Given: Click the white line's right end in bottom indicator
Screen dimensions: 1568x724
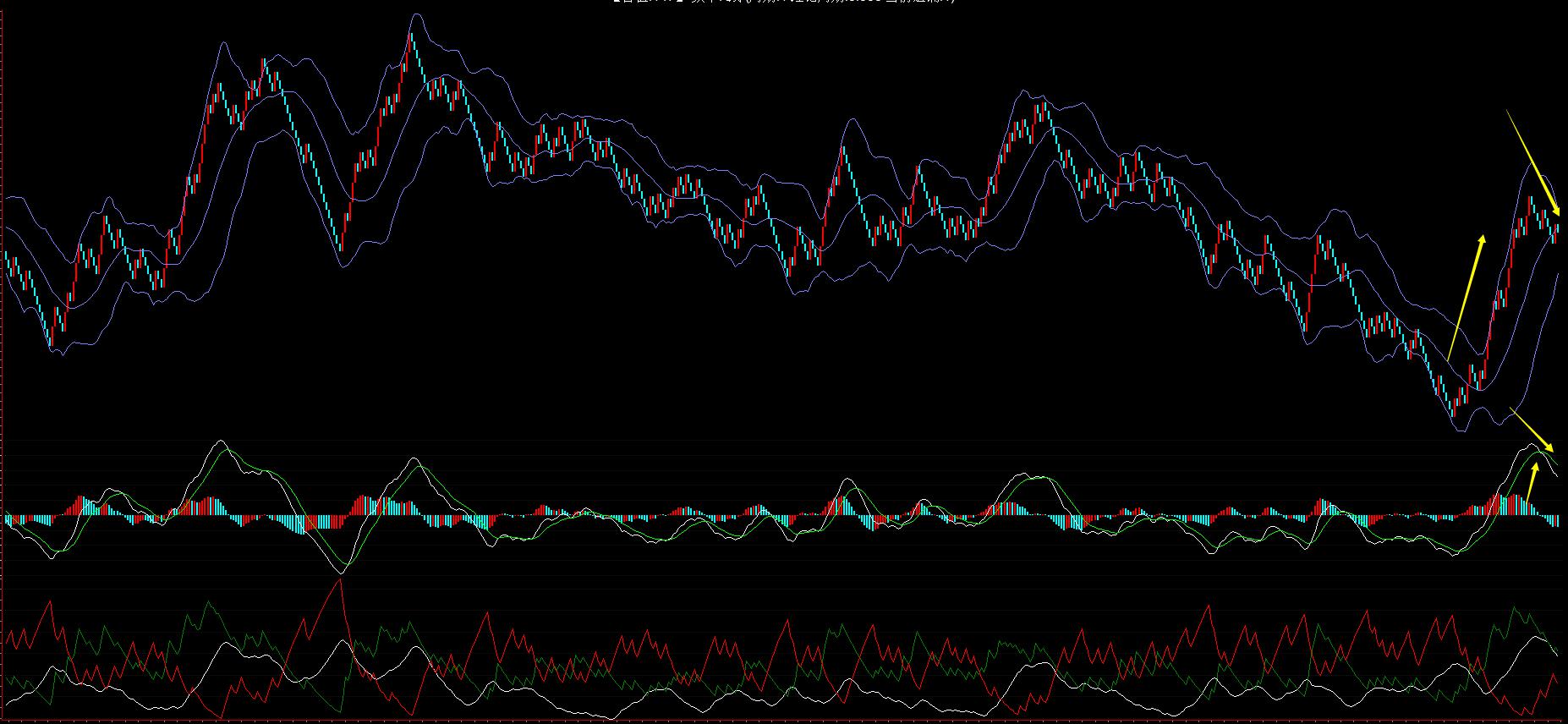Looking at the screenshot, I should [x=1558, y=652].
